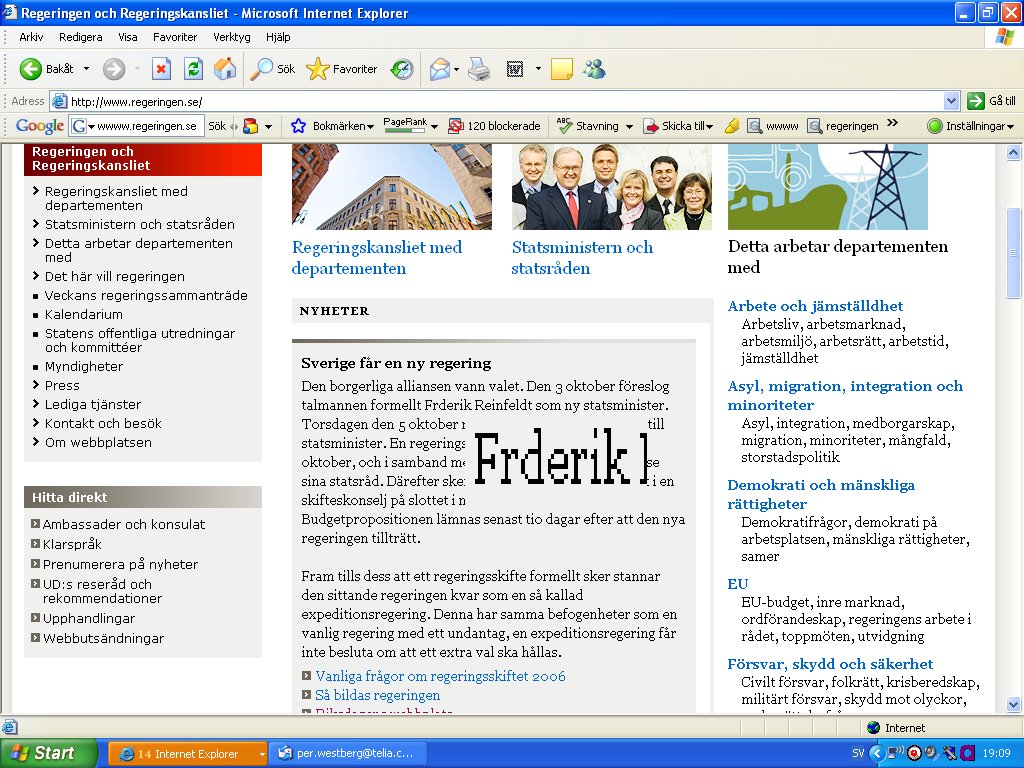Open the Mail button dropdown arrow
1024x768 pixels.
click(456, 69)
